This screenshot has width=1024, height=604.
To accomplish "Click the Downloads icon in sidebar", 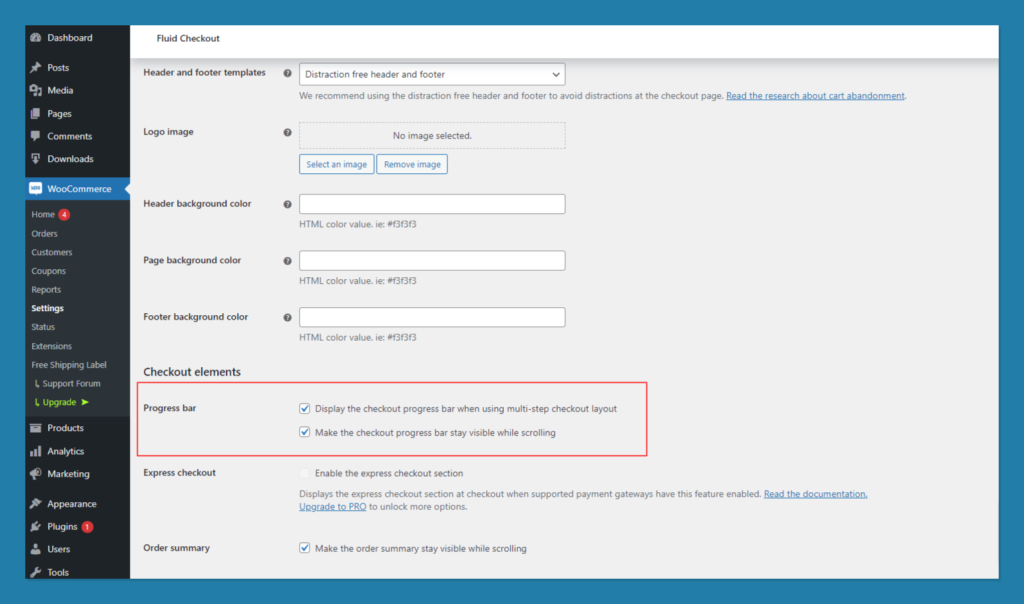I will coord(36,159).
